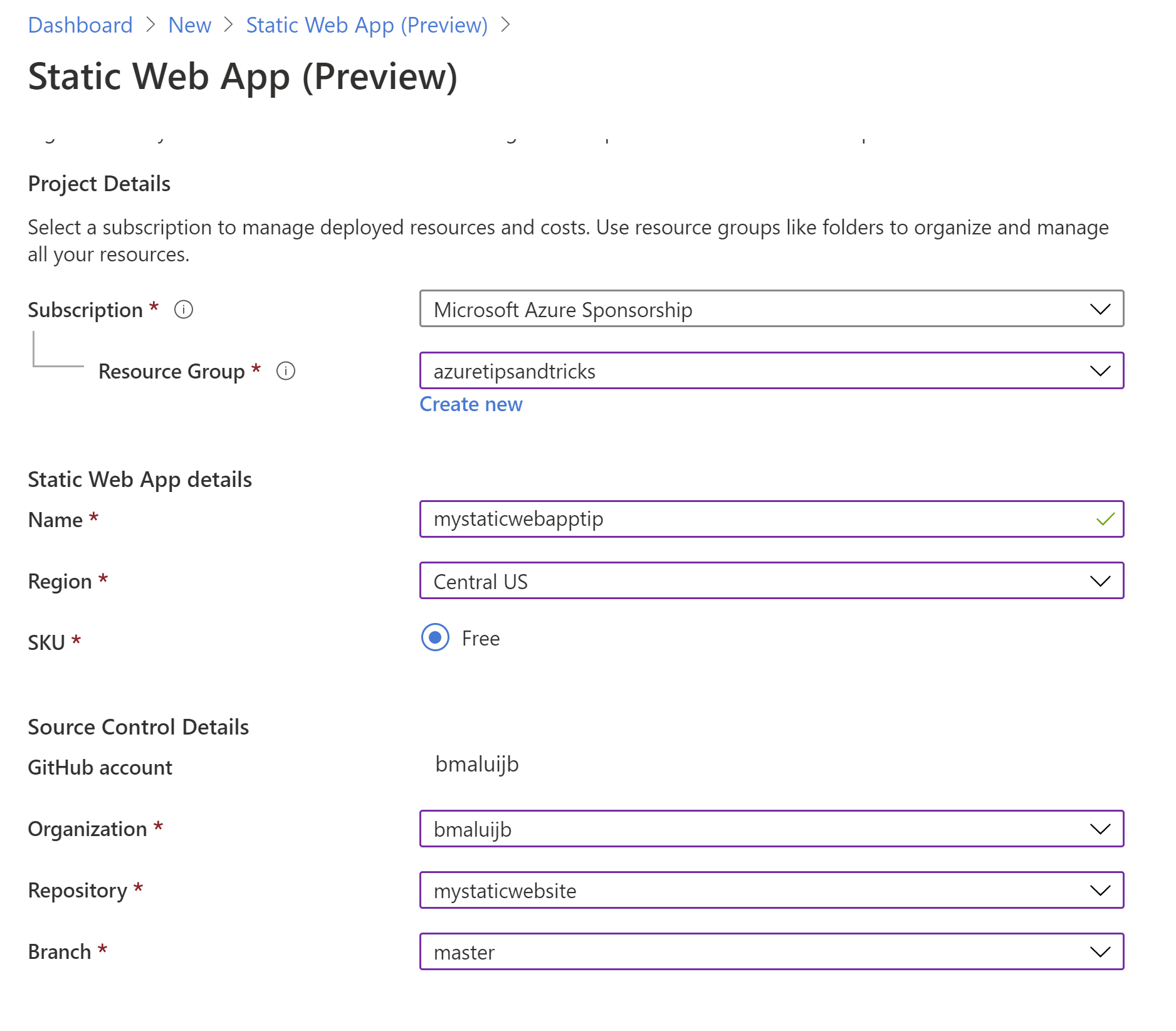1176x1031 pixels.
Task: Click the Resource Group info icon
Action: click(x=286, y=371)
